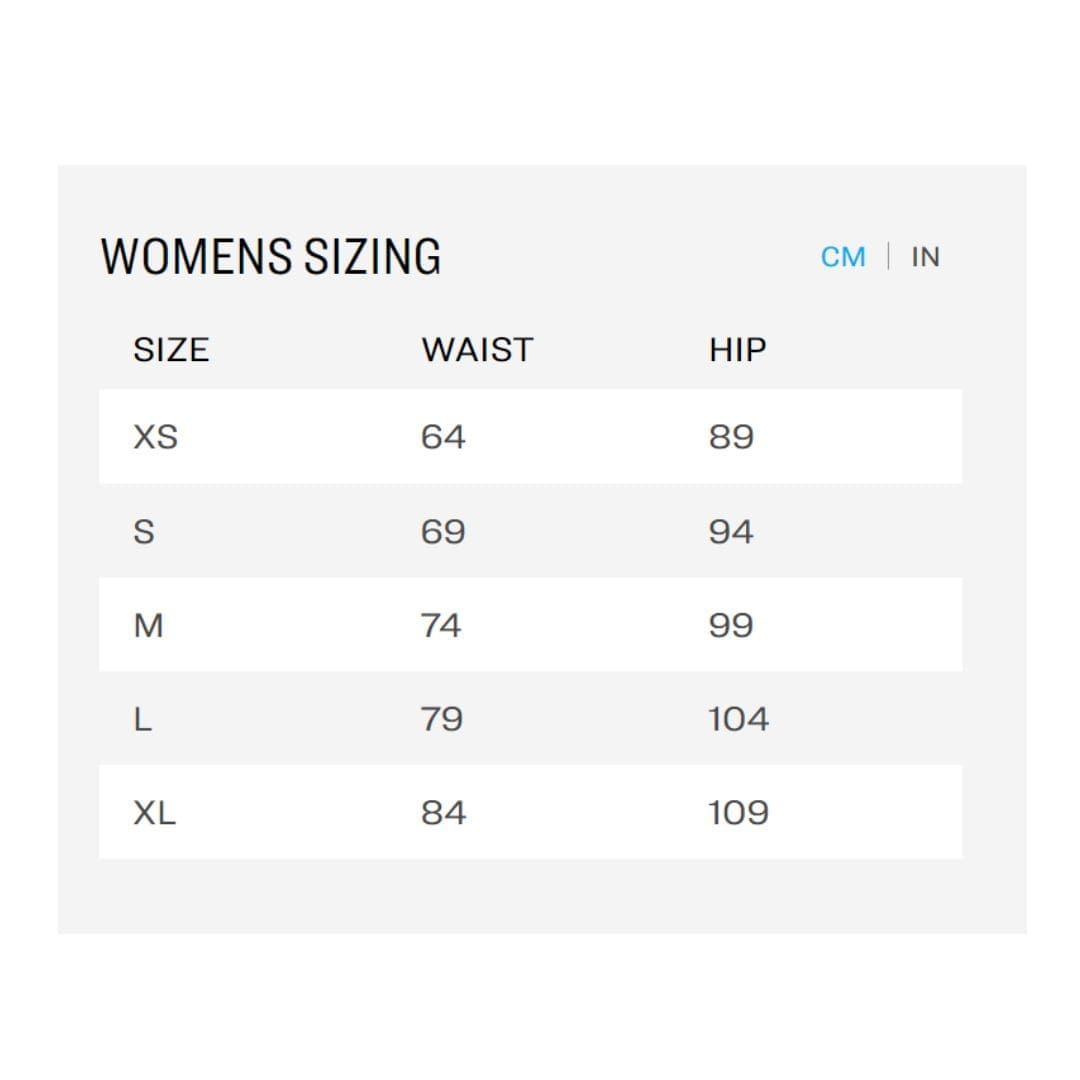Select waist value 69
This screenshot has width=1080, height=1080.
coord(443,532)
